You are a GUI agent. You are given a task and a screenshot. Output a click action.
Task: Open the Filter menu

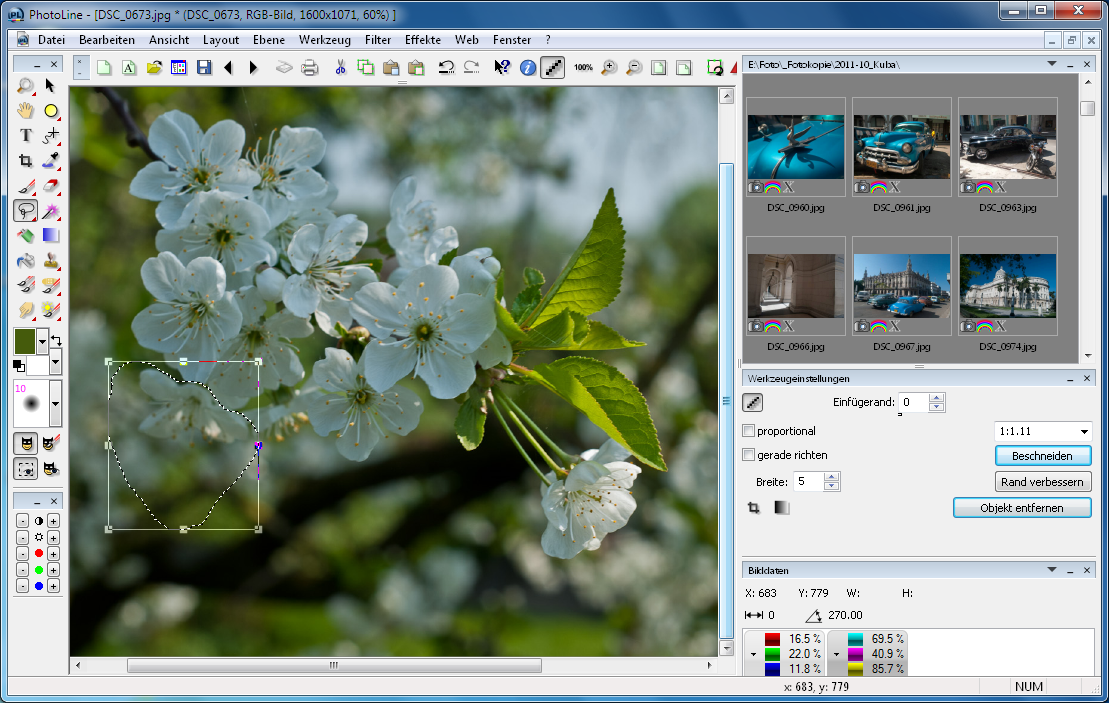378,40
